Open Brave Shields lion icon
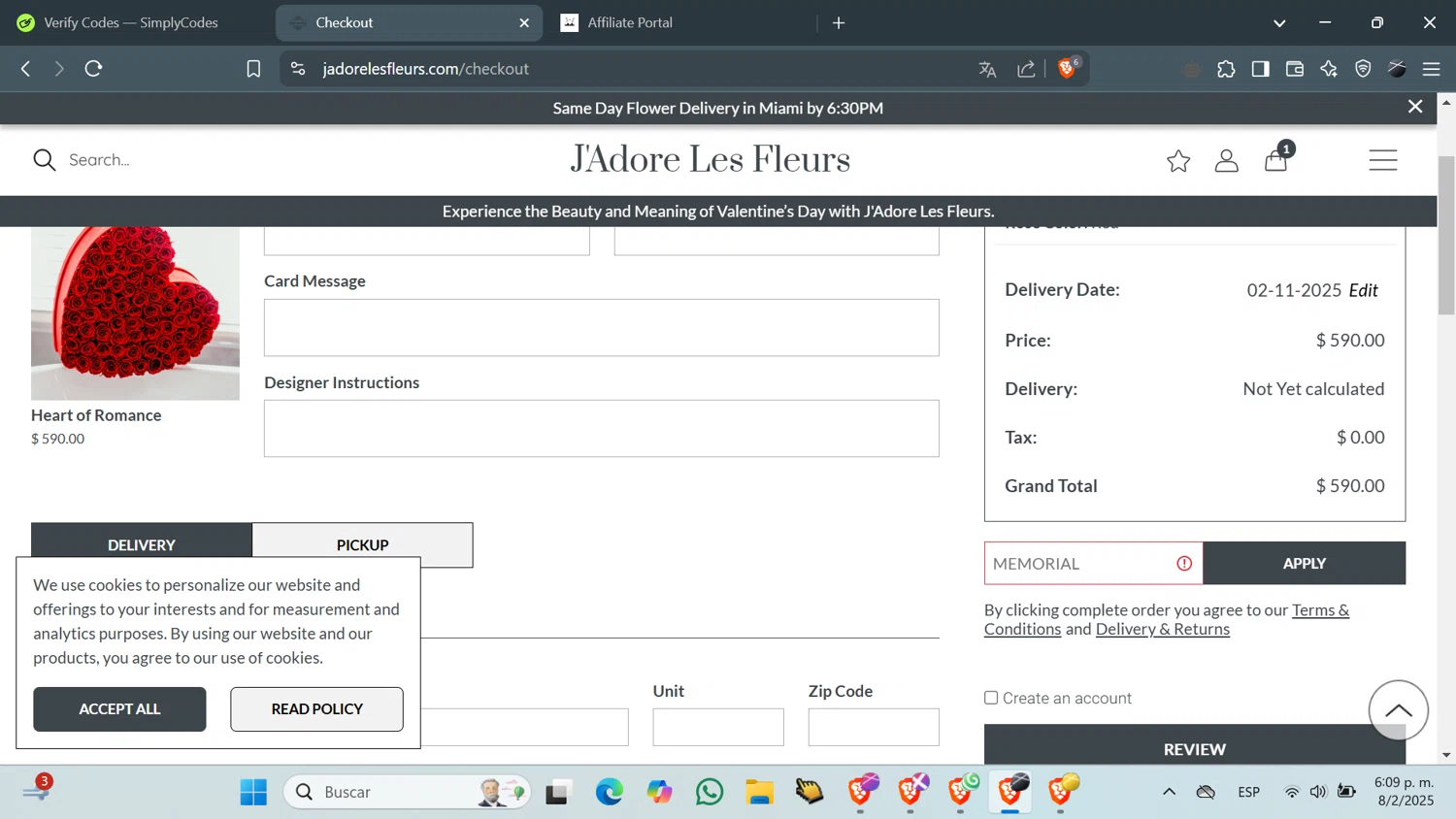The width and height of the screenshot is (1456, 819). [1068, 68]
